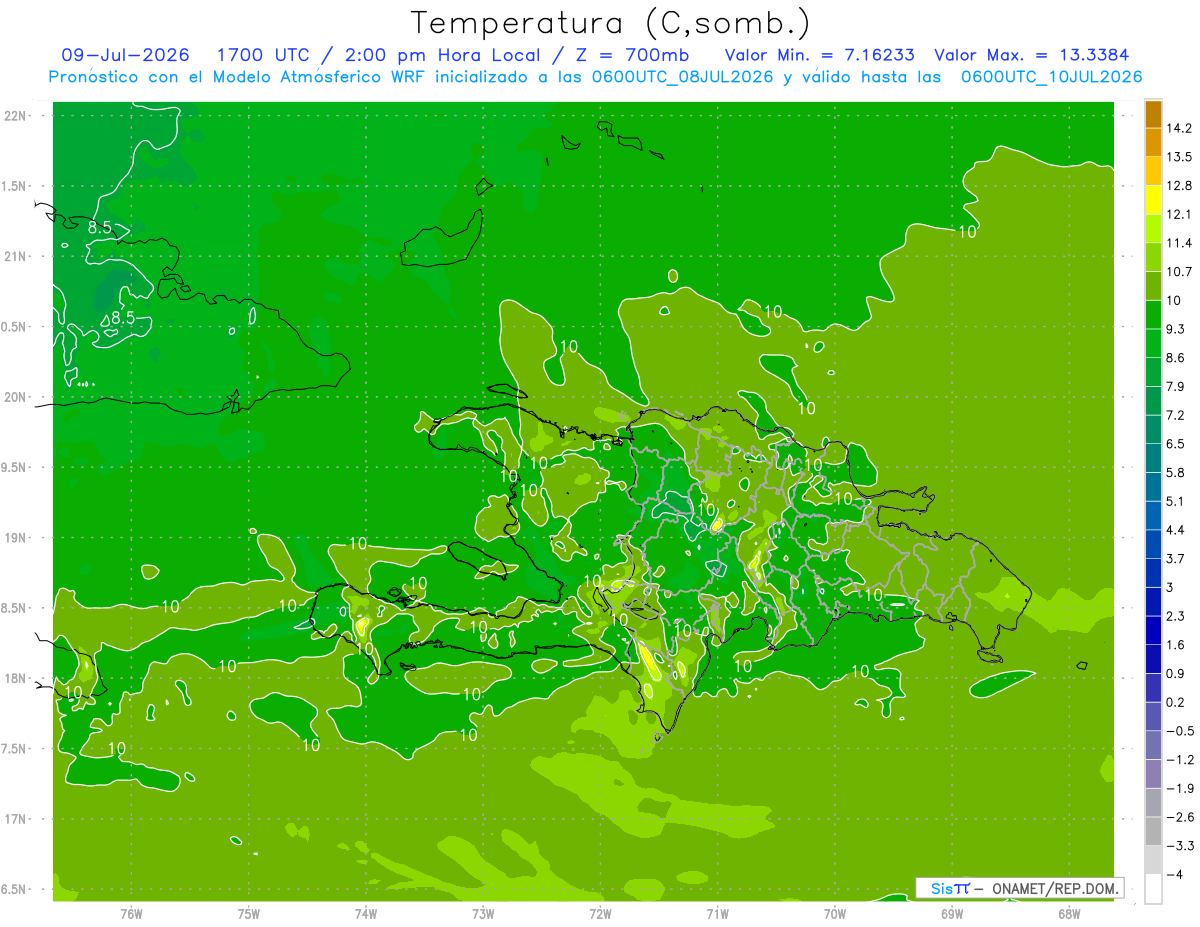The image size is (1200, 927).
Task: Select the initialization time '0600UTC_08JUL2026'
Action: [683, 77]
